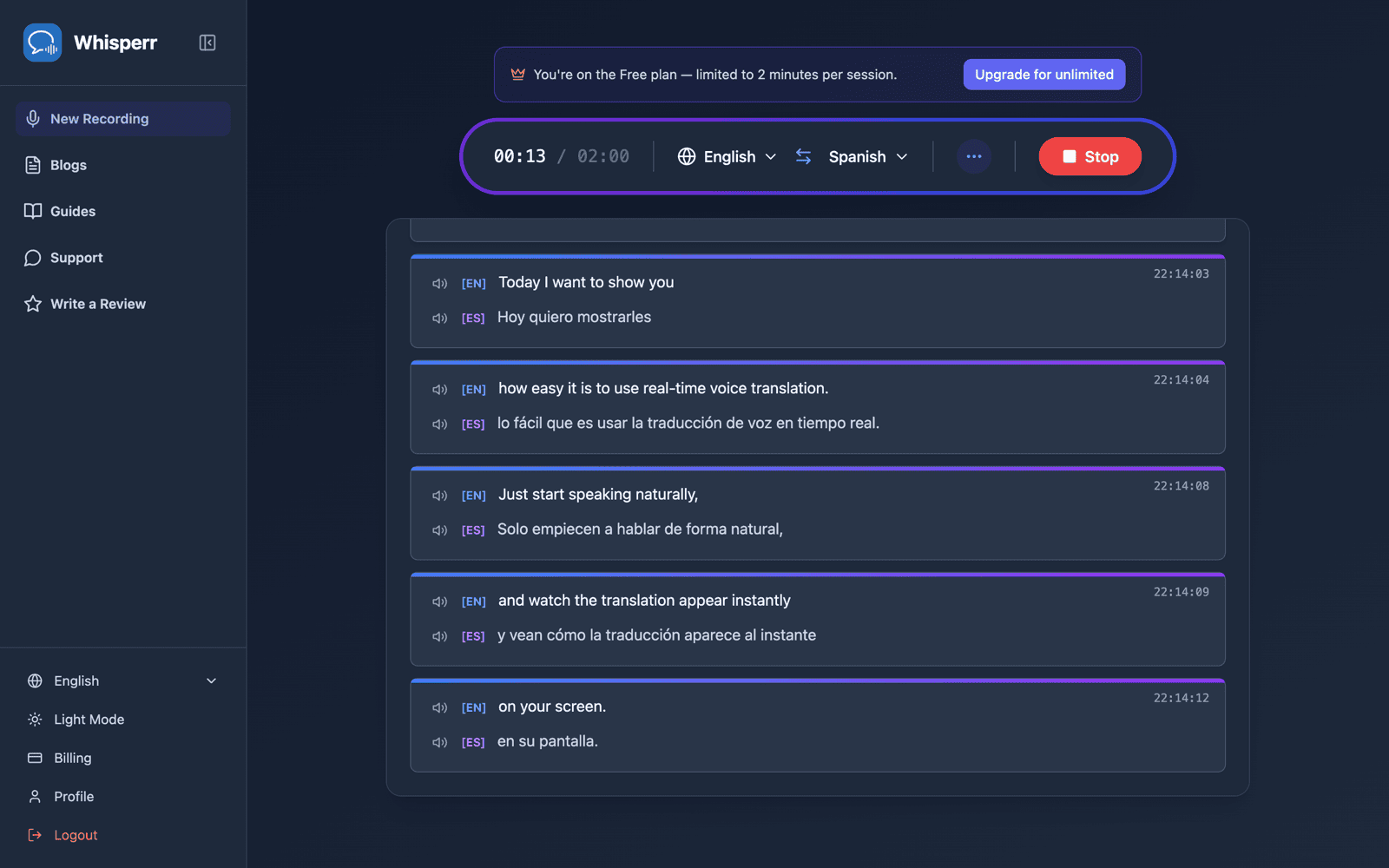Open New Recording in sidebar
Screen dimensions: 1389x868
coord(122,119)
